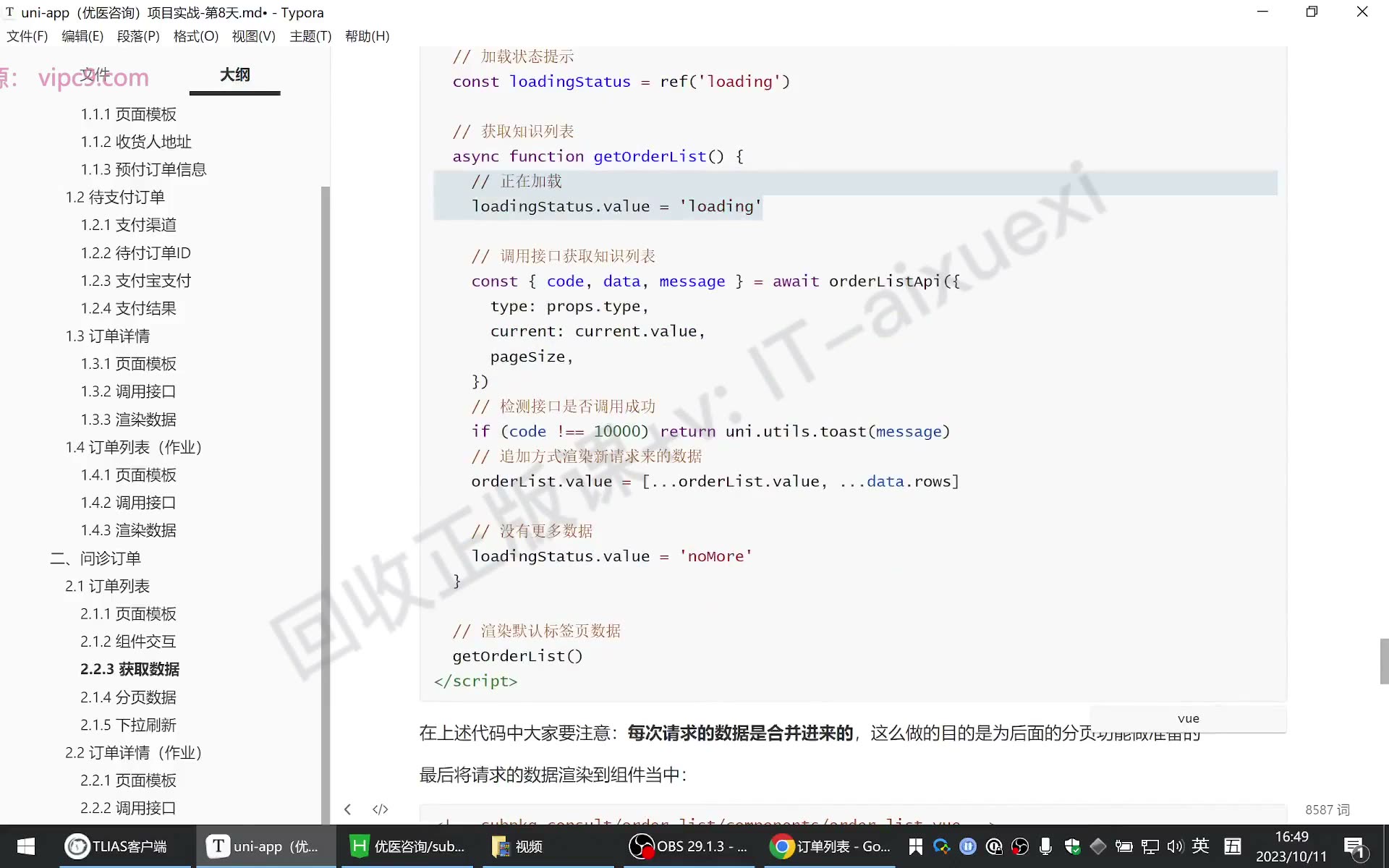Viewport: 1389px width, 868px height.
Task: Go to 1.2.3 支付宝支付 heading
Action: 135,281
